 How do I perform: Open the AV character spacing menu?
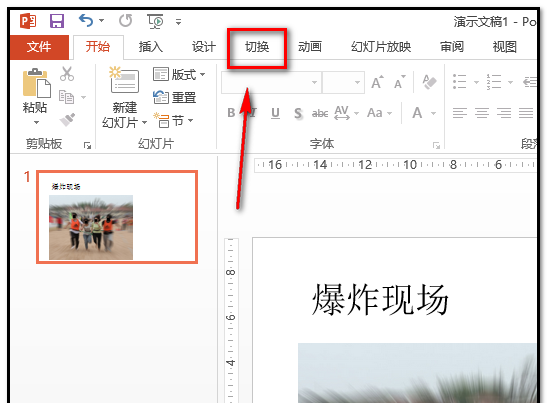tap(346, 113)
